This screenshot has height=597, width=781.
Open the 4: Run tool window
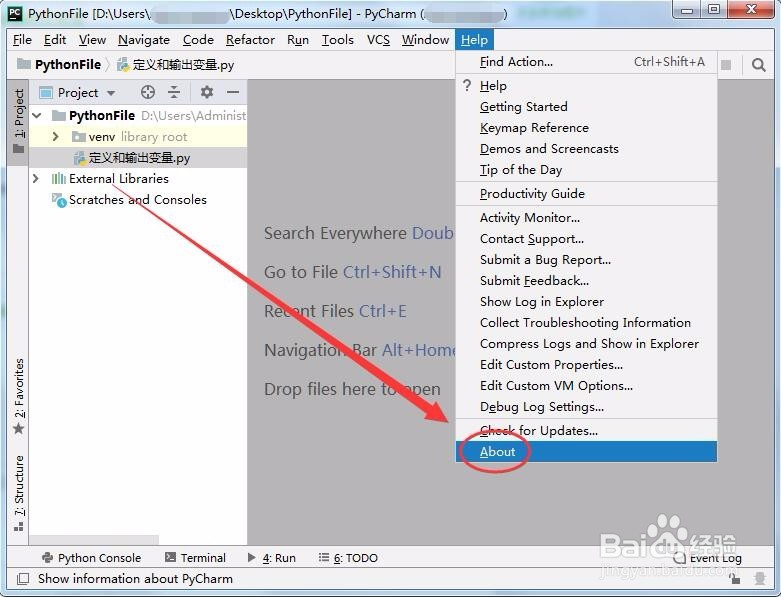coord(272,558)
